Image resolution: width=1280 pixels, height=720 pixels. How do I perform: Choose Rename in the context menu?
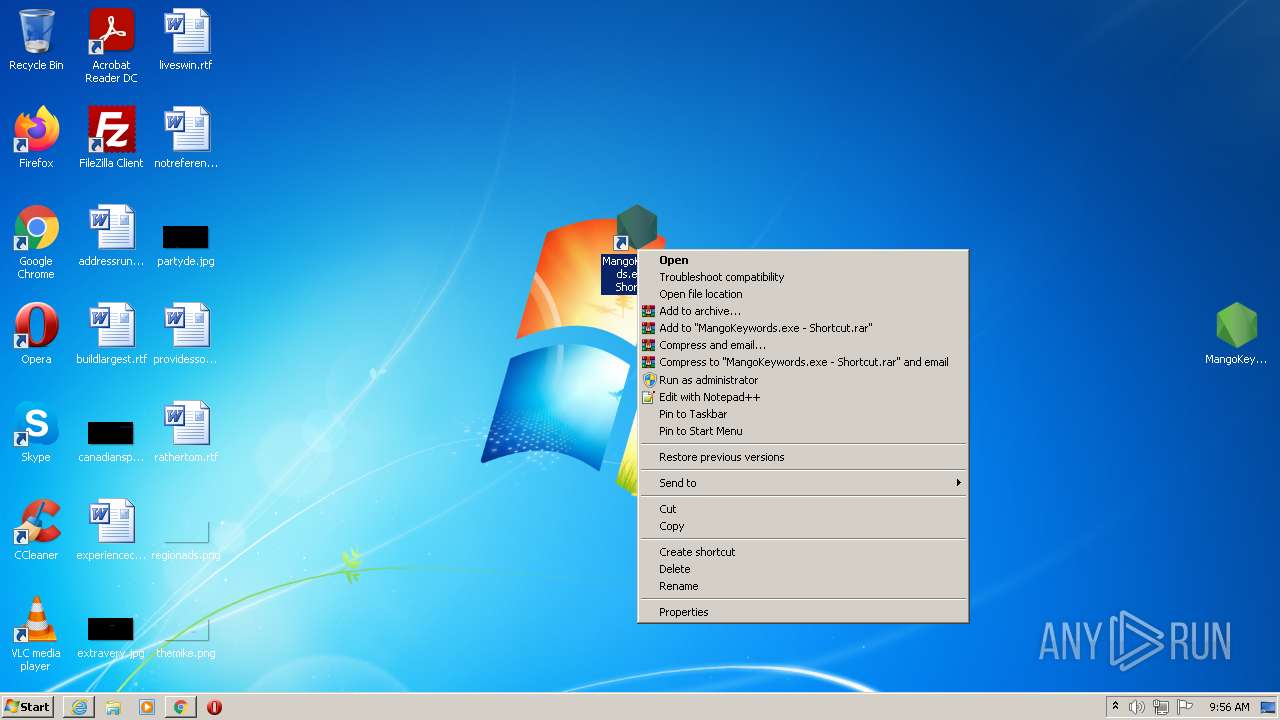click(803, 586)
